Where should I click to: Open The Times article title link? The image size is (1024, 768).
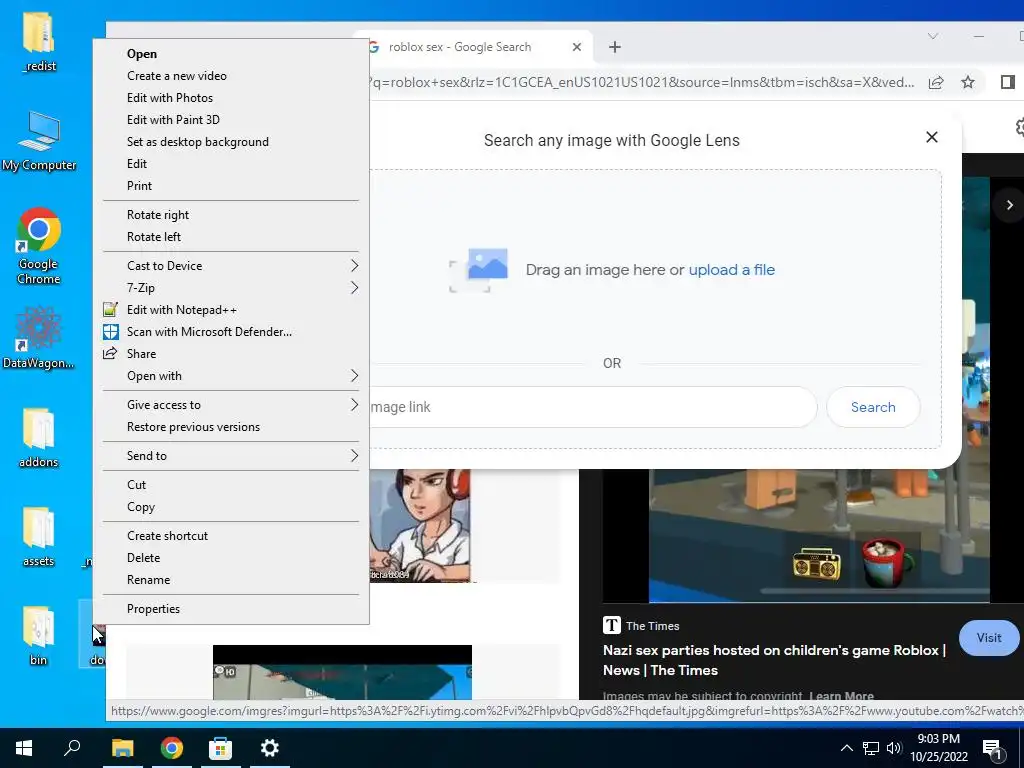click(x=774, y=660)
